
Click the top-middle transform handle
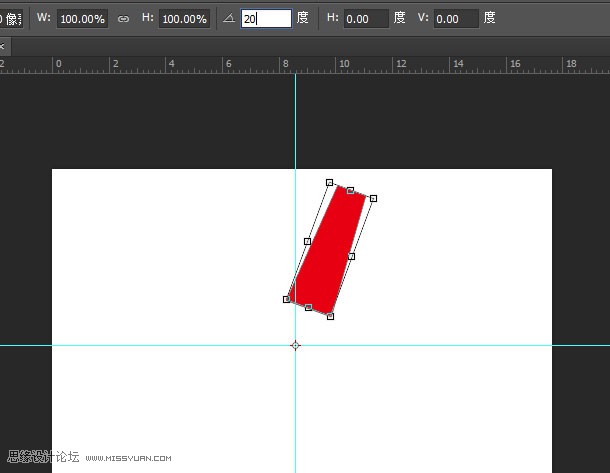350,190
